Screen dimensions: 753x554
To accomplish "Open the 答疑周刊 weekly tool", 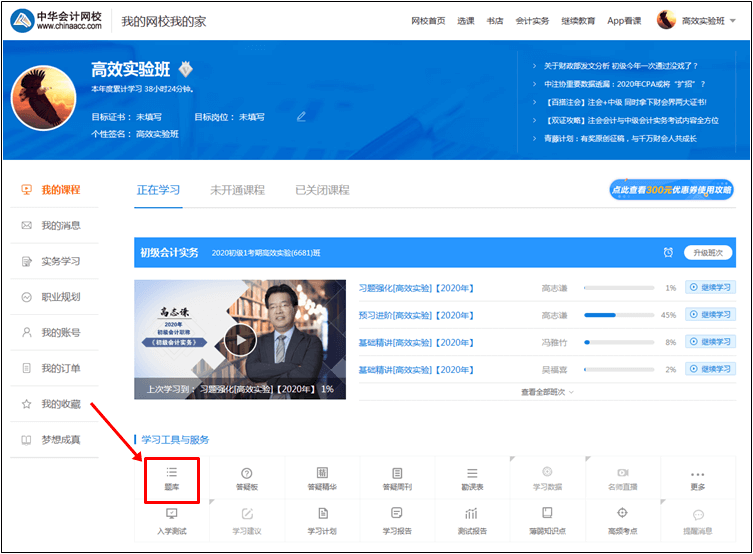I will click(x=397, y=479).
